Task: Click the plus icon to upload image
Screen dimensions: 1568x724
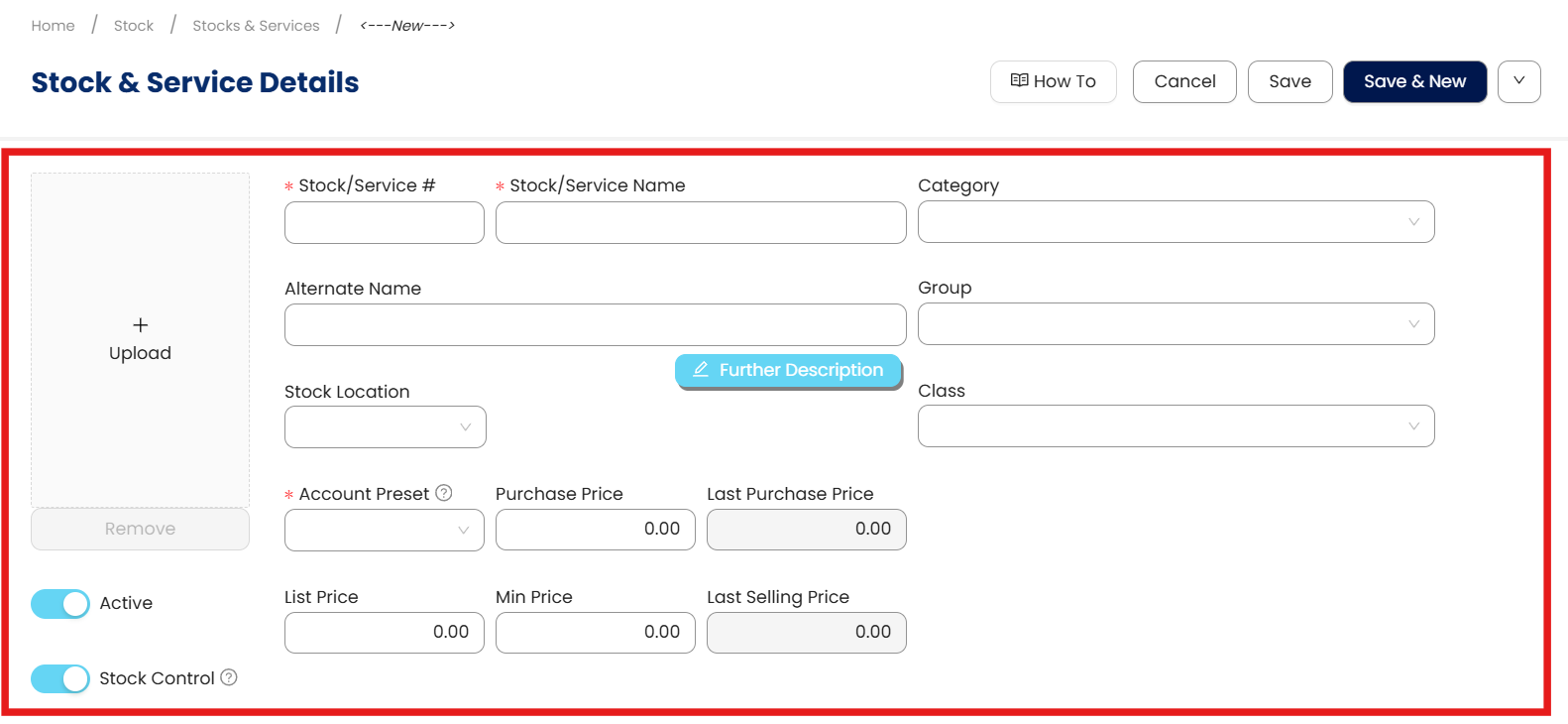Action: (140, 325)
